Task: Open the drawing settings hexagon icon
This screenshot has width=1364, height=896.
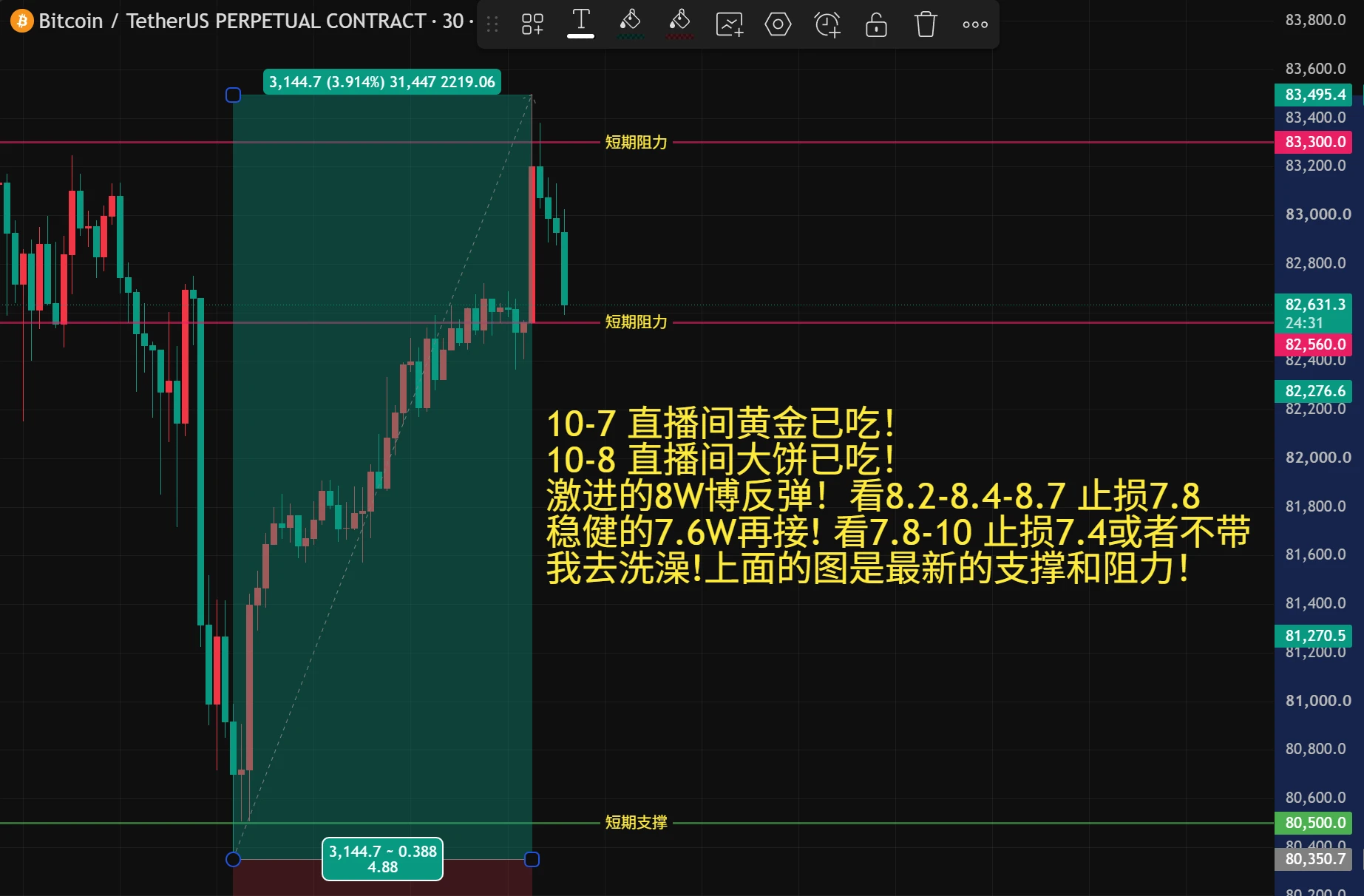Action: click(x=778, y=24)
